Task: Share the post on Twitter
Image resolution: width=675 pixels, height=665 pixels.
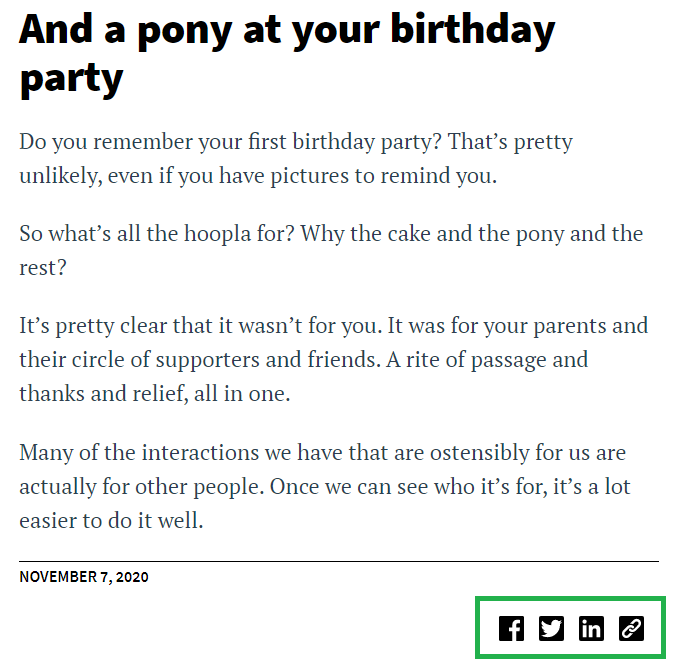Action: tap(551, 628)
